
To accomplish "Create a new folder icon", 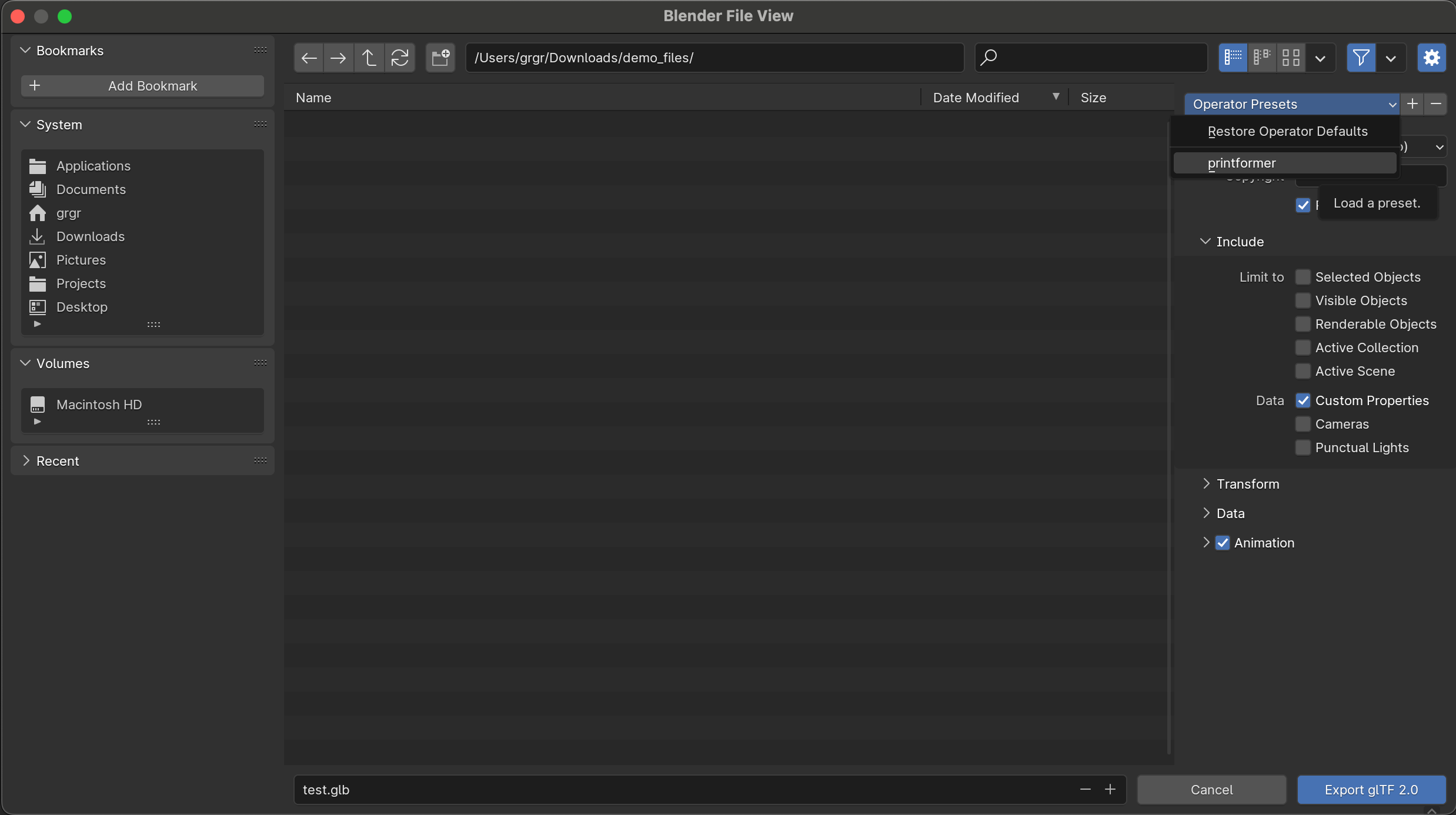I will [440, 58].
